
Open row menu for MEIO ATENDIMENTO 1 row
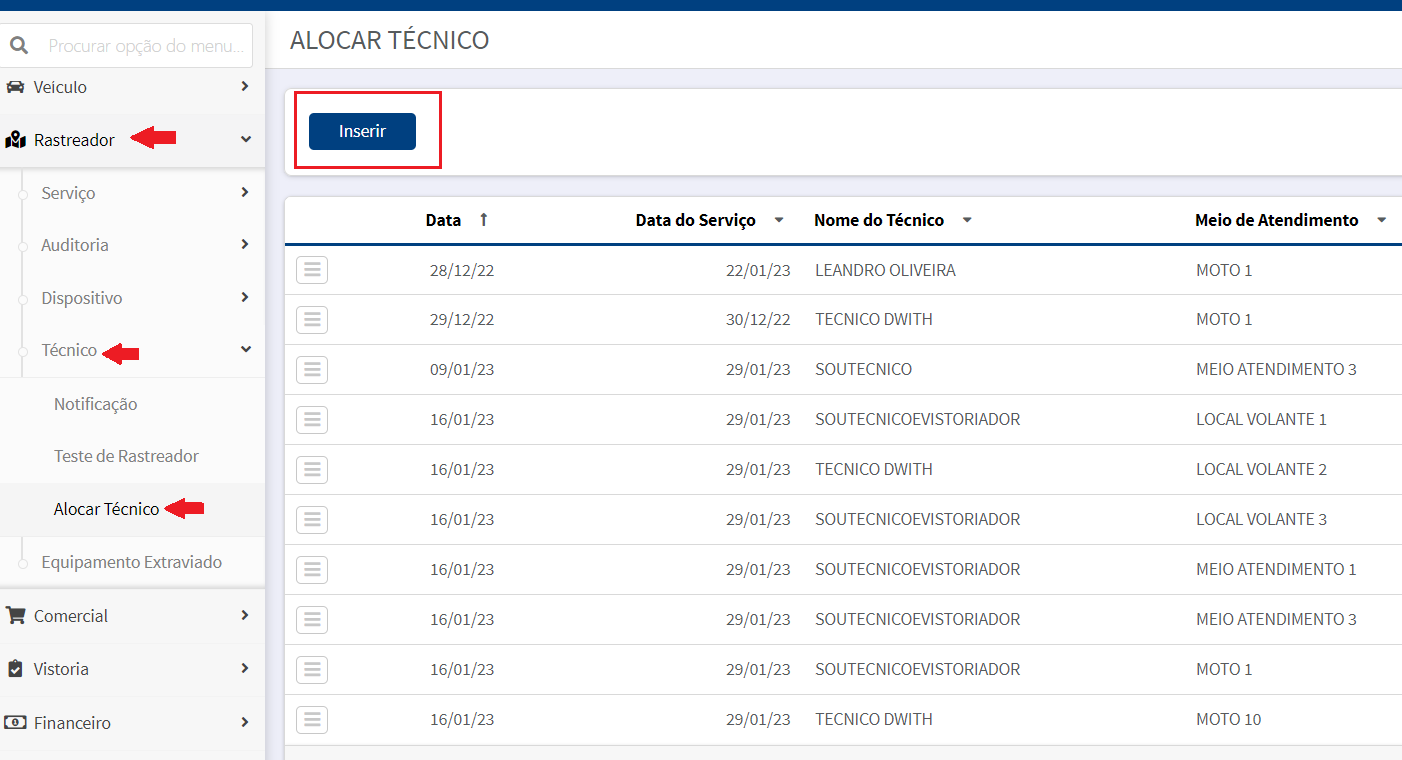pos(312,570)
